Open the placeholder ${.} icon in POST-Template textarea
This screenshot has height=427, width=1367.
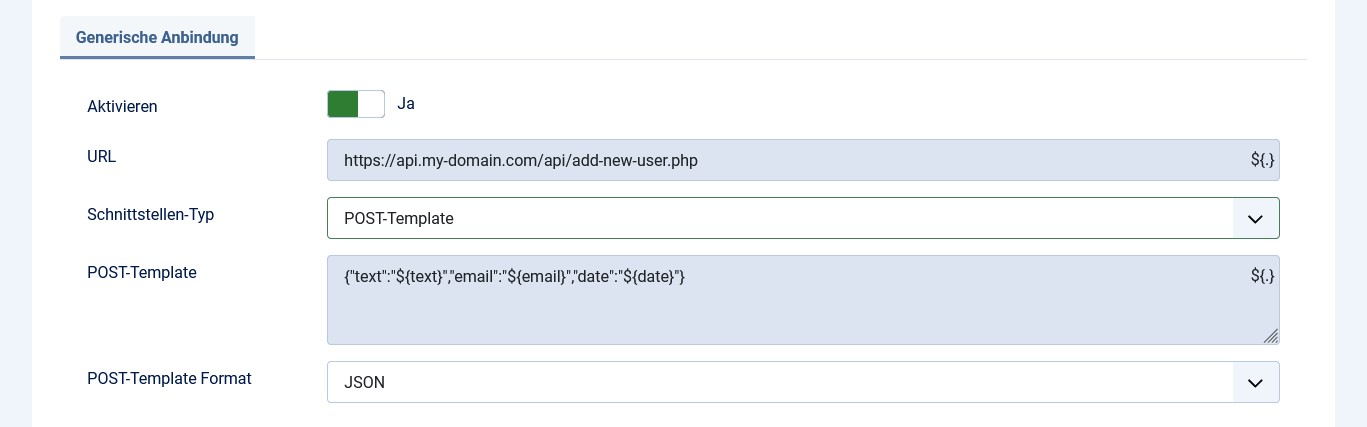[1262, 276]
